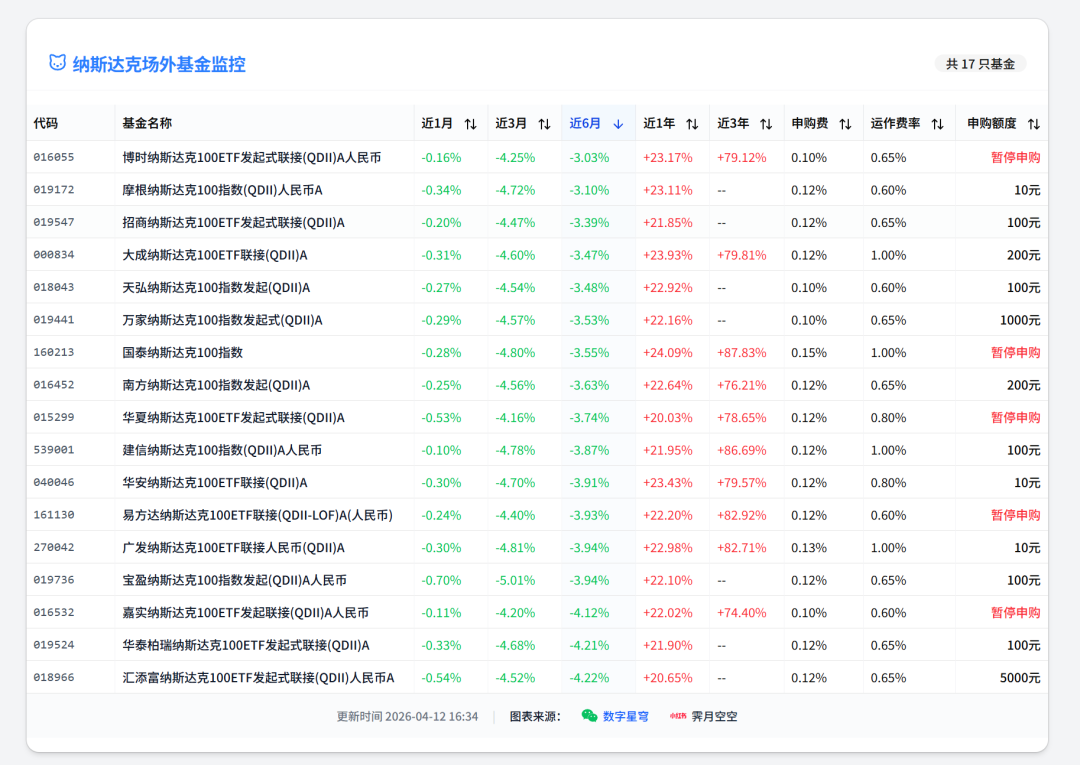Image resolution: width=1080 pixels, height=765 pixels.
Task: Open 广发纳斯达克100ETF联接人民币 fund row
Action: coord(233,547)
